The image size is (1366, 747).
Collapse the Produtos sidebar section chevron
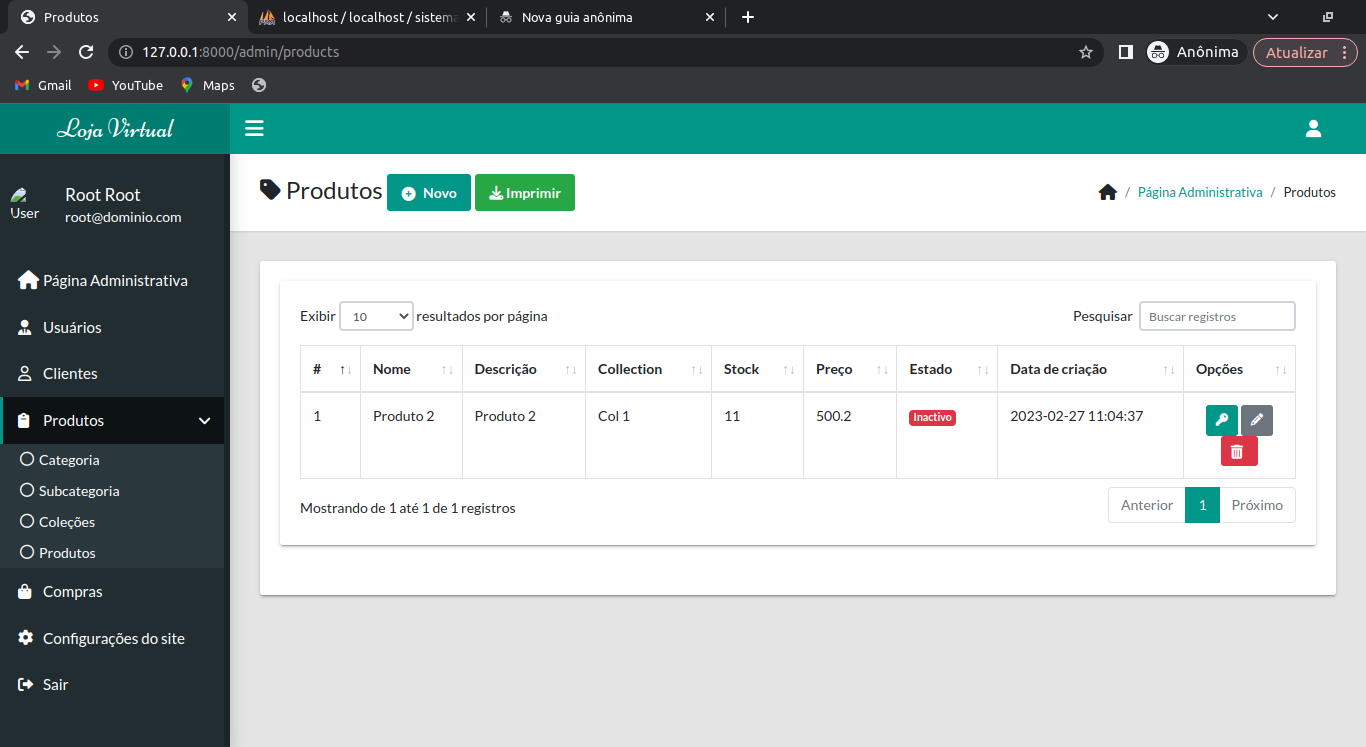click(205, 420)
